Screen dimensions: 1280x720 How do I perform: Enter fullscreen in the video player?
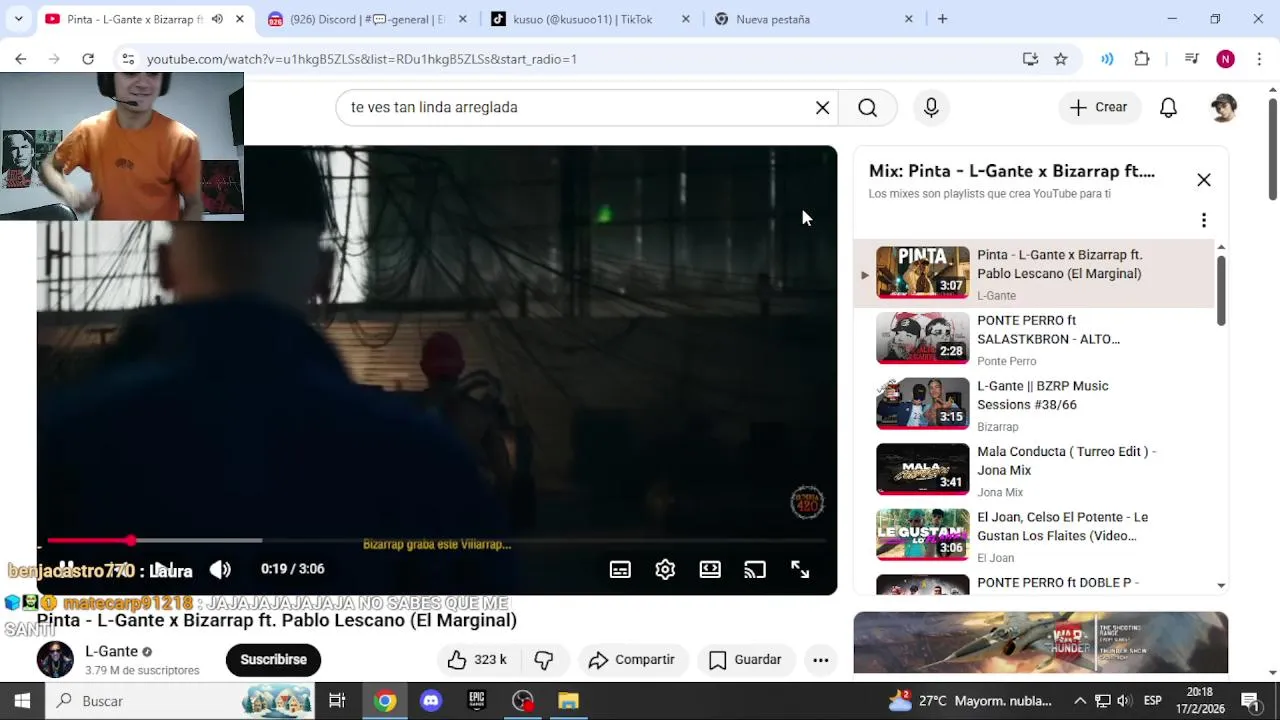pos(800,569)
